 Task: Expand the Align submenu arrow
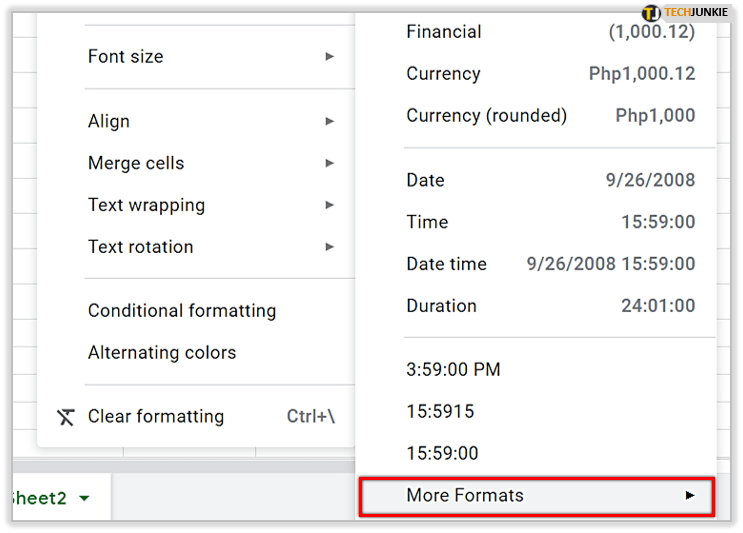point(329,121)
